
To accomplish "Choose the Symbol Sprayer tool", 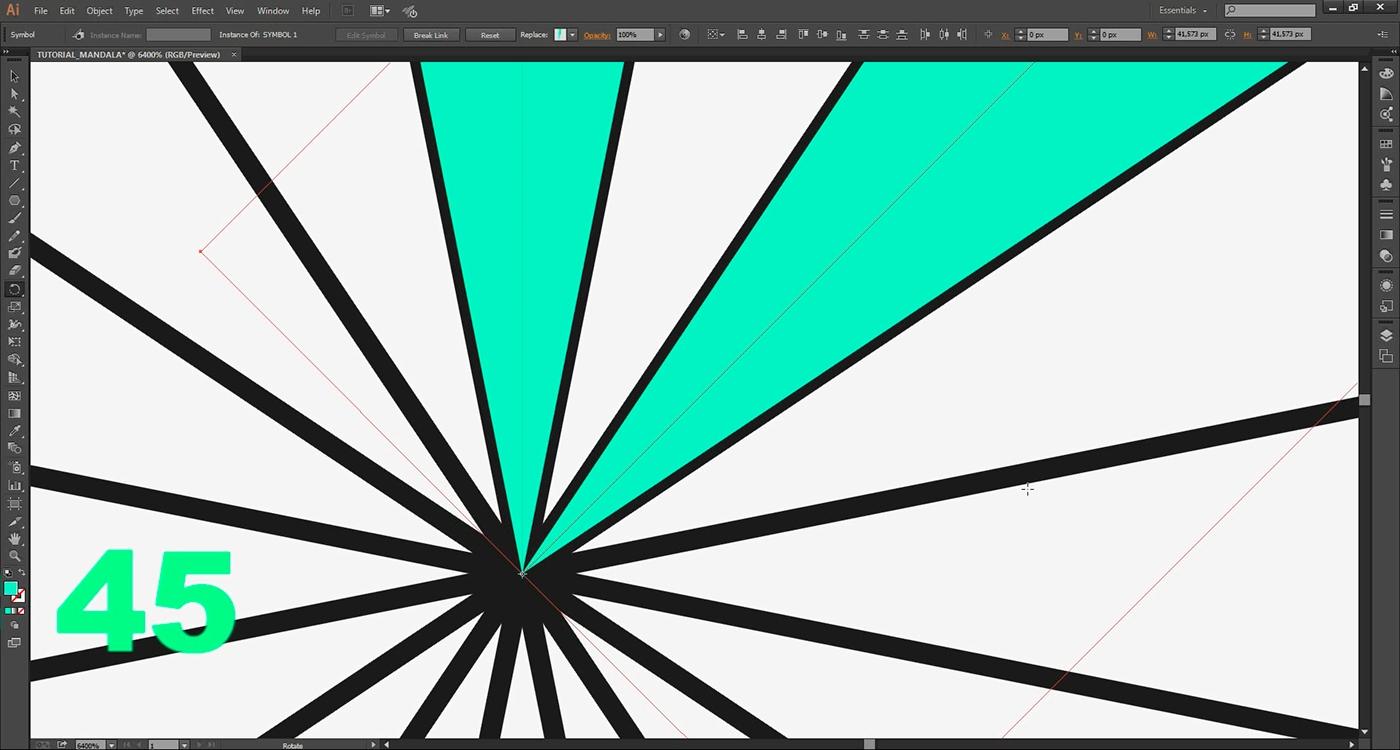I will pos(14,467).
